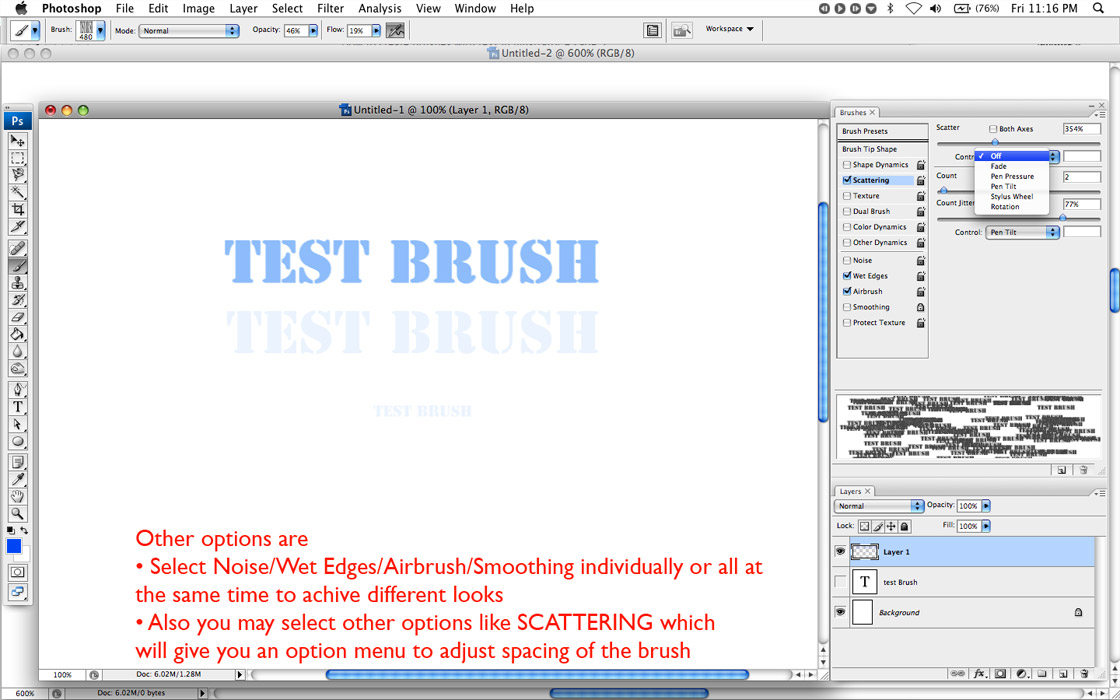The width and height of the screenshot is (1120, 700).
Task: Open Count Jitter Control dropdown showing Pen Tilt
Action: [1021, 232]
